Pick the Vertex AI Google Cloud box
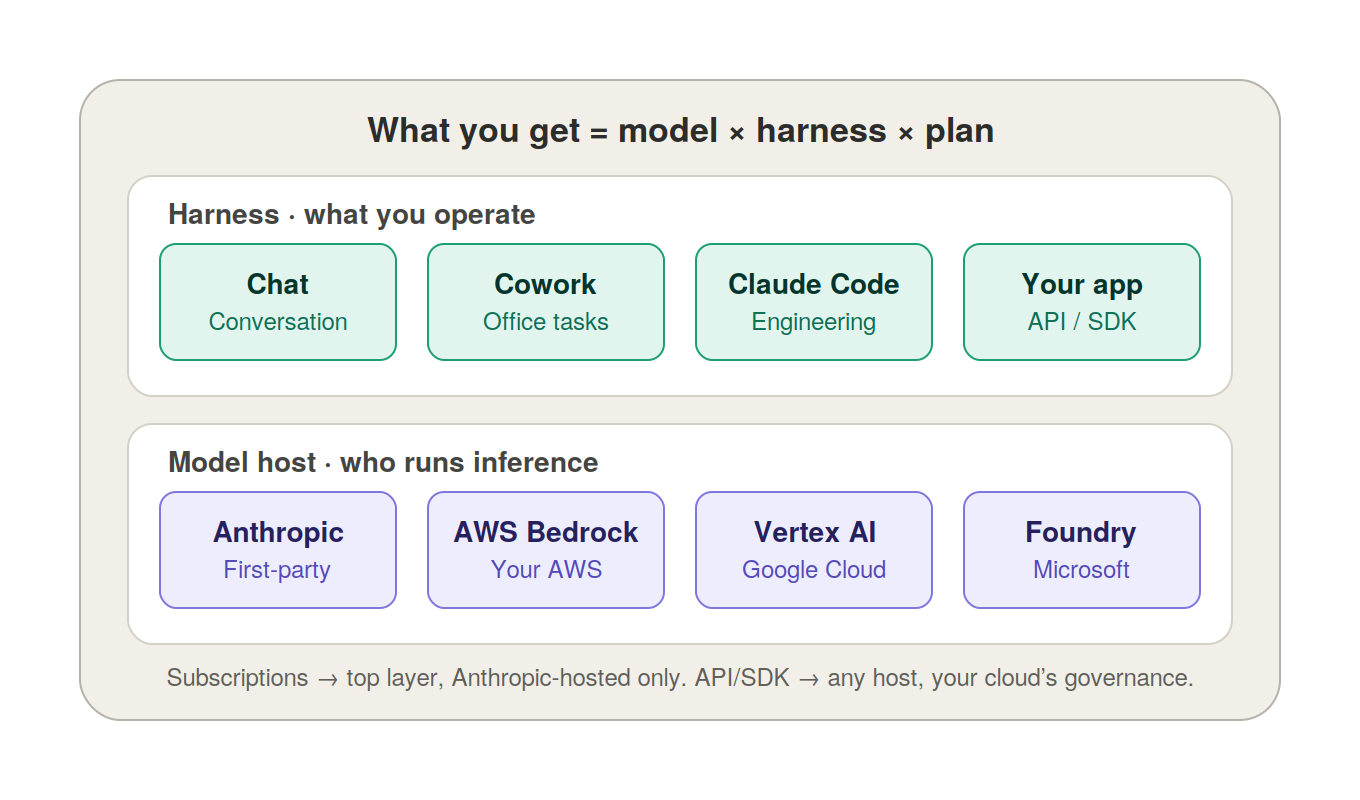Image resolution: width=1360 pixels, height=800 pixels. [x=814, y=550]
